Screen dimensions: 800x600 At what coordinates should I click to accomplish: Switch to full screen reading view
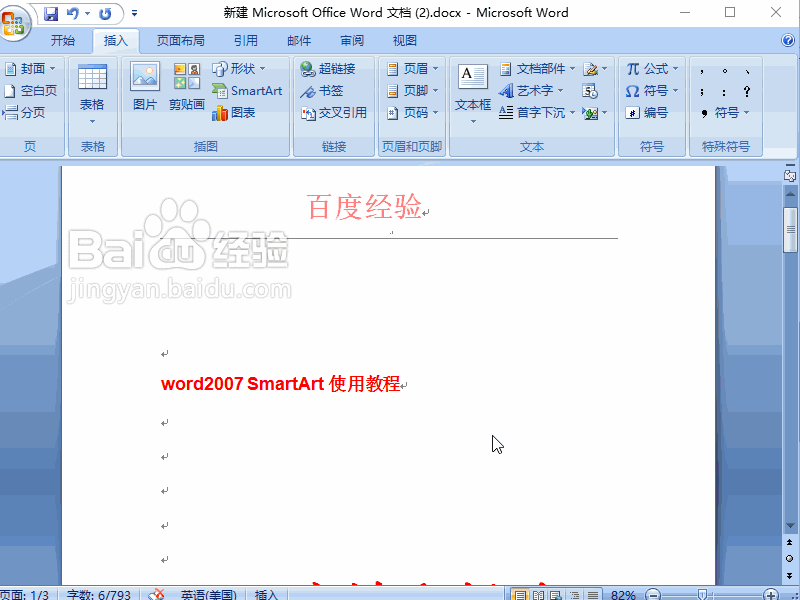pyautogui.click(x=538, y=595)
